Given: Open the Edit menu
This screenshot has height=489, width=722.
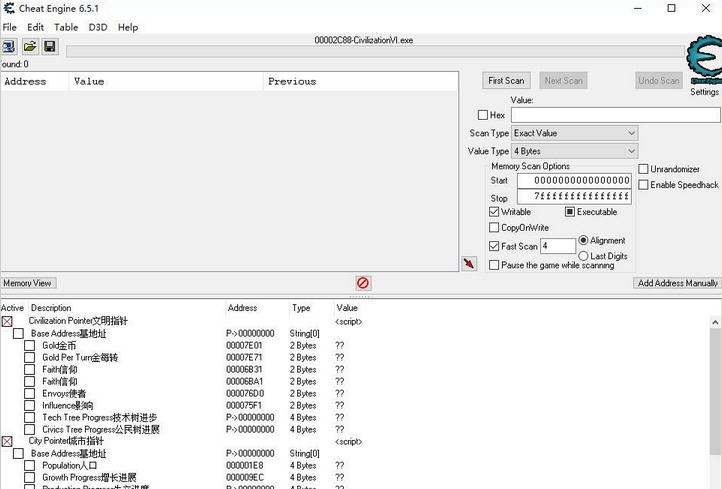Looking at the screenshot, I should (x=35, y=27).
